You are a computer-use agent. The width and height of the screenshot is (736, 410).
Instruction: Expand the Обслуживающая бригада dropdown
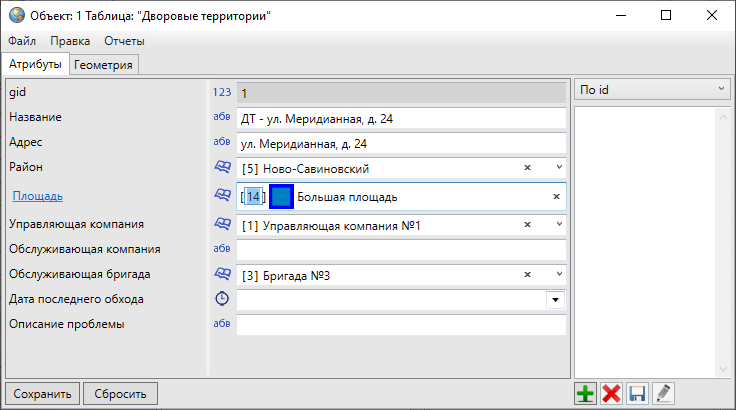click(x=558, y=273)
